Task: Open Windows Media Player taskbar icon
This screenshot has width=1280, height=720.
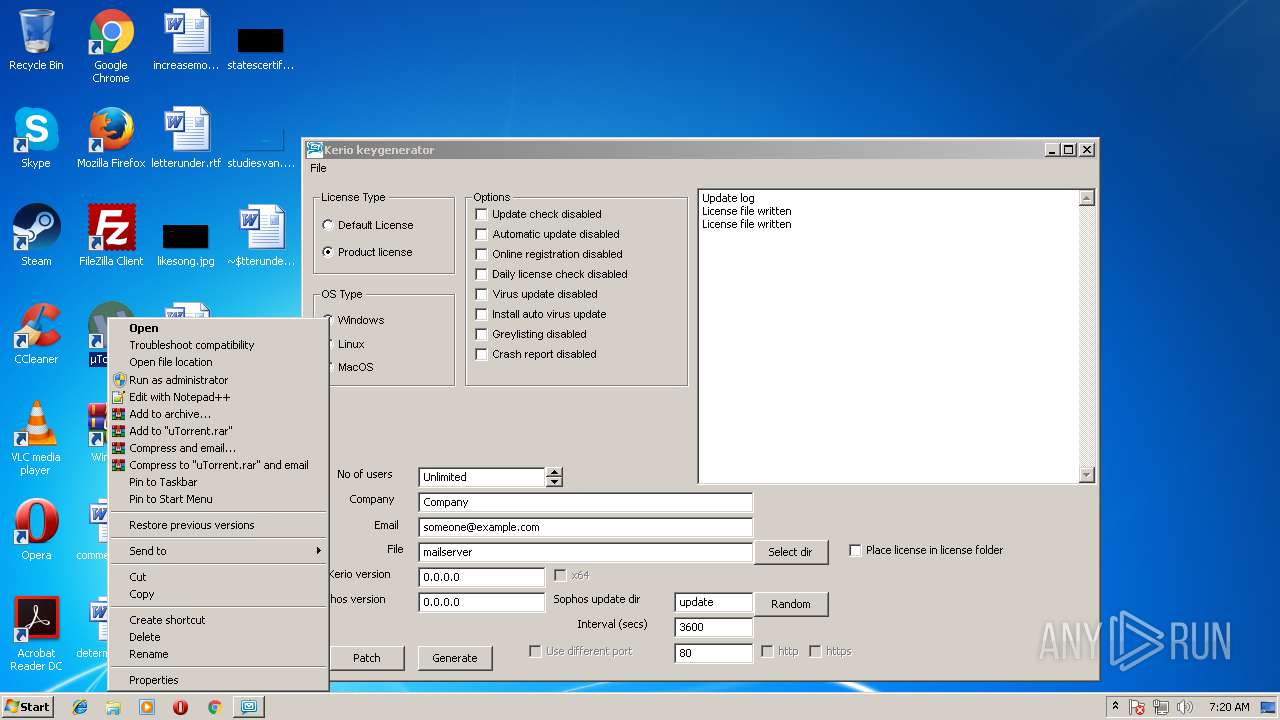Action: click(147, 707)
